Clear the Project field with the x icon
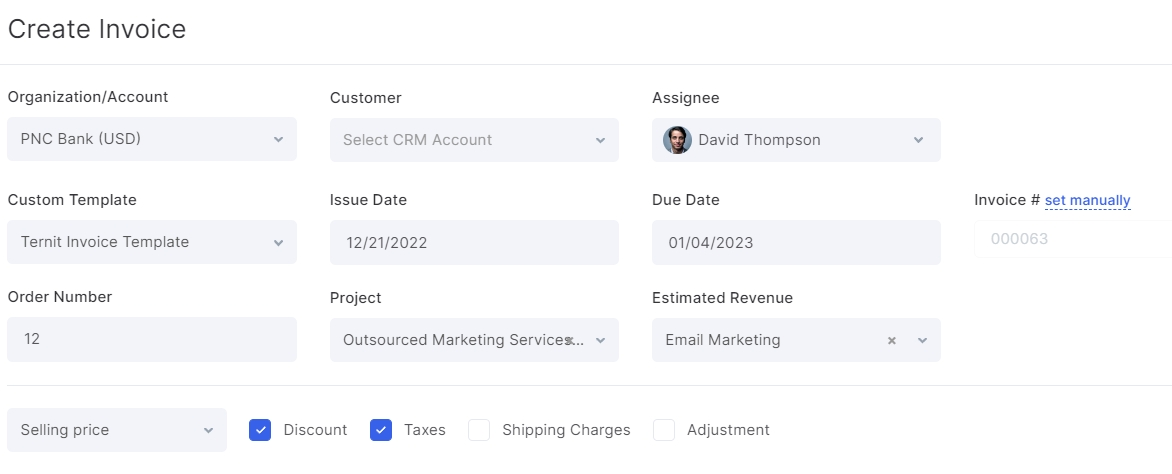The image size is (1172, 474). click(x=570, y=341)
